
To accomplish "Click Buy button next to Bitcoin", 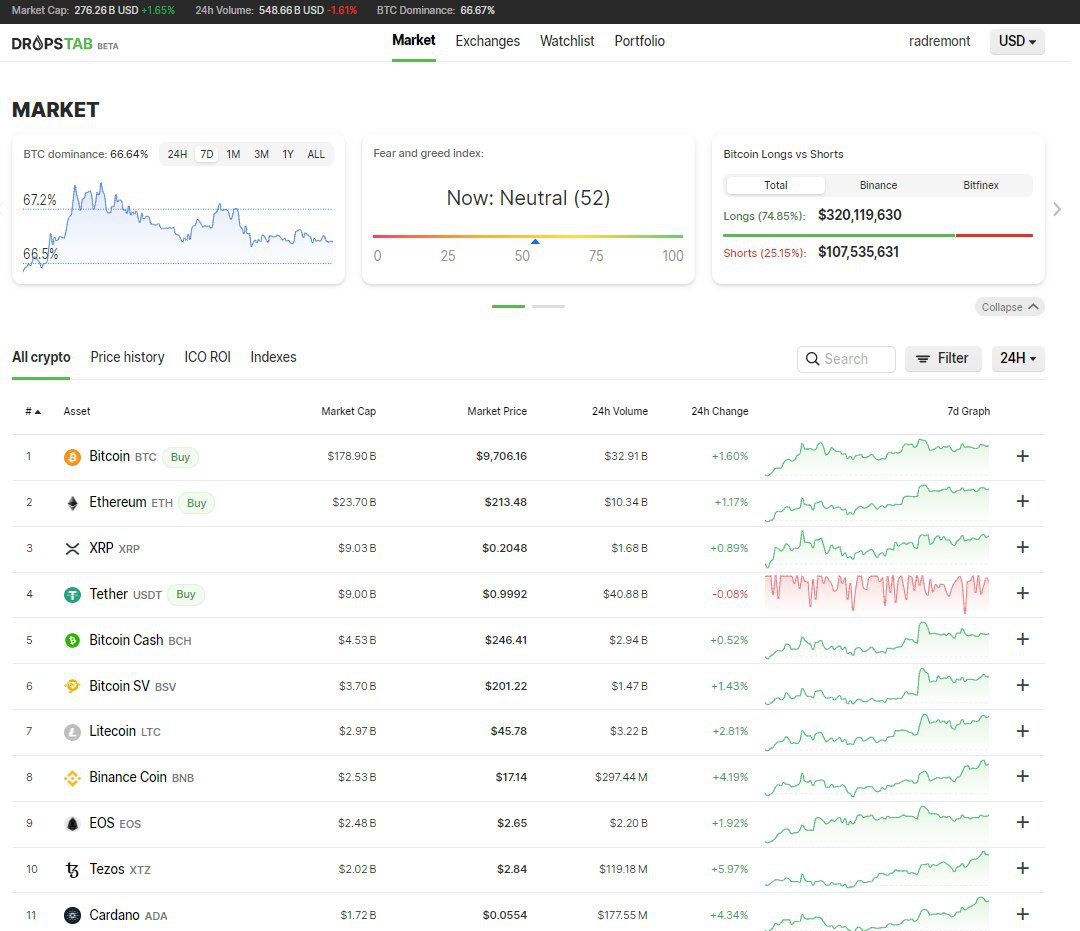I will click(x=180, y=457).
